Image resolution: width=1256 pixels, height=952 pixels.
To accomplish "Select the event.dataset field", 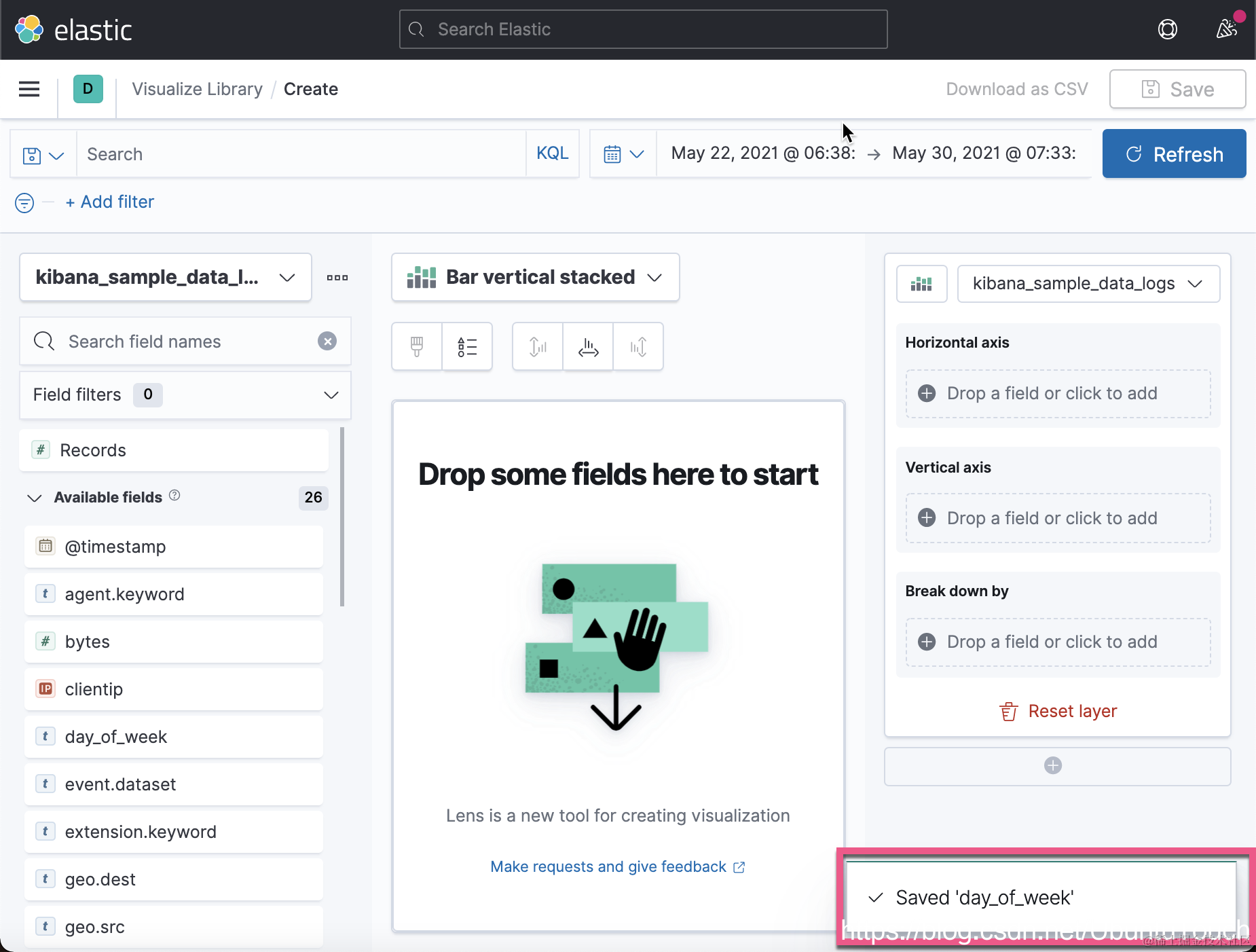I will (x=174, y=784).
